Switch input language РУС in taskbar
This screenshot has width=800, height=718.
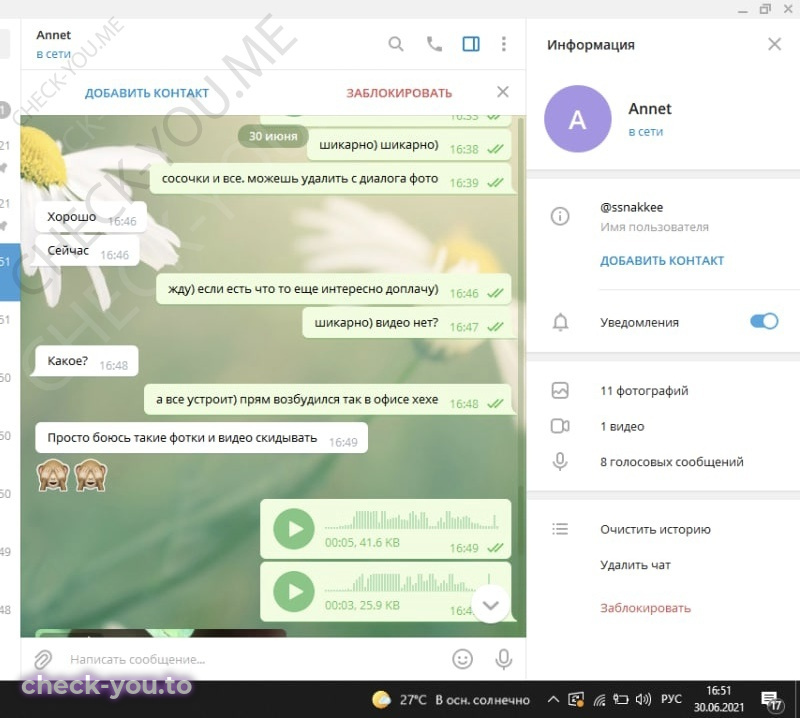click(671, 699)
